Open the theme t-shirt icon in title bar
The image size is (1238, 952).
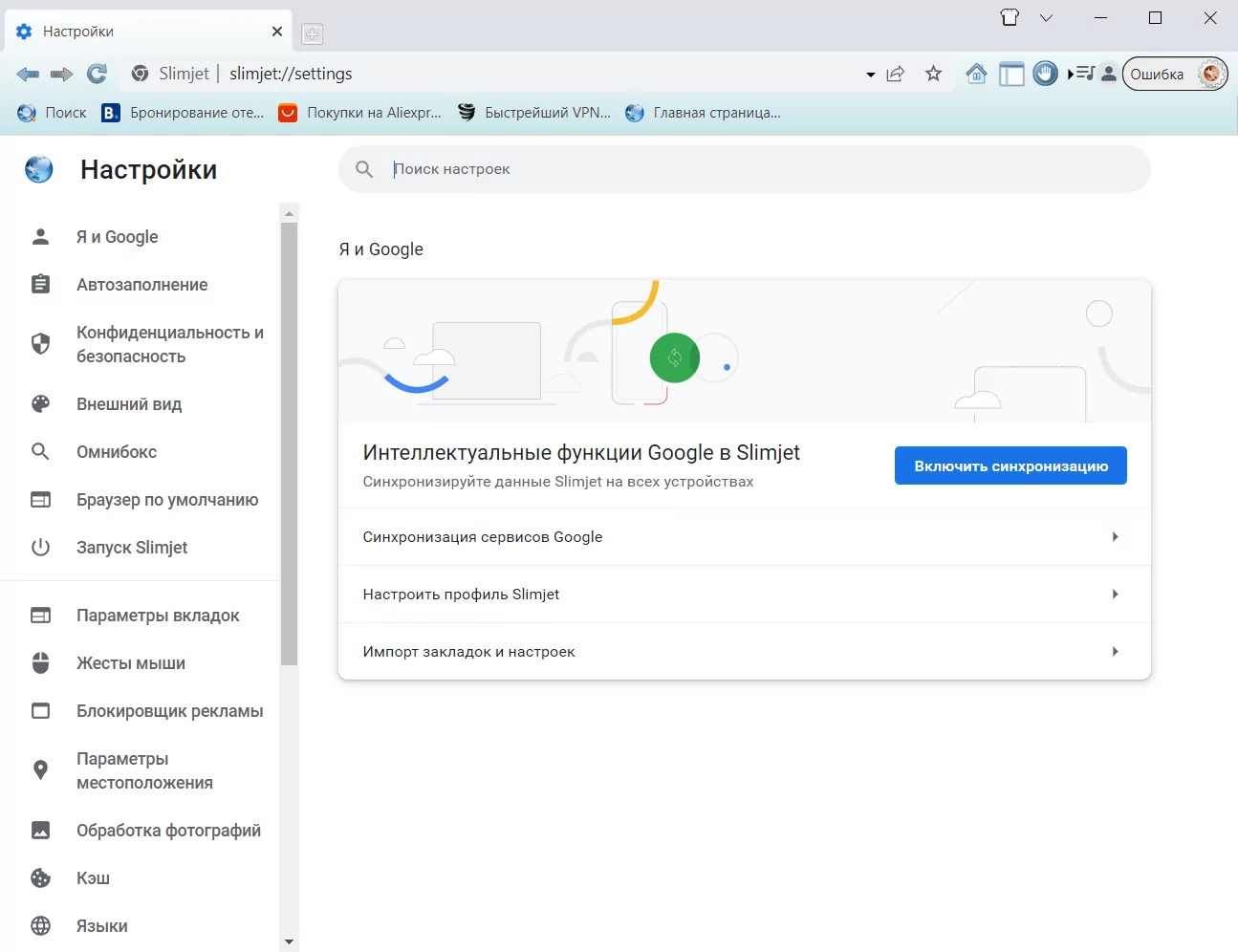[1010, 17]
